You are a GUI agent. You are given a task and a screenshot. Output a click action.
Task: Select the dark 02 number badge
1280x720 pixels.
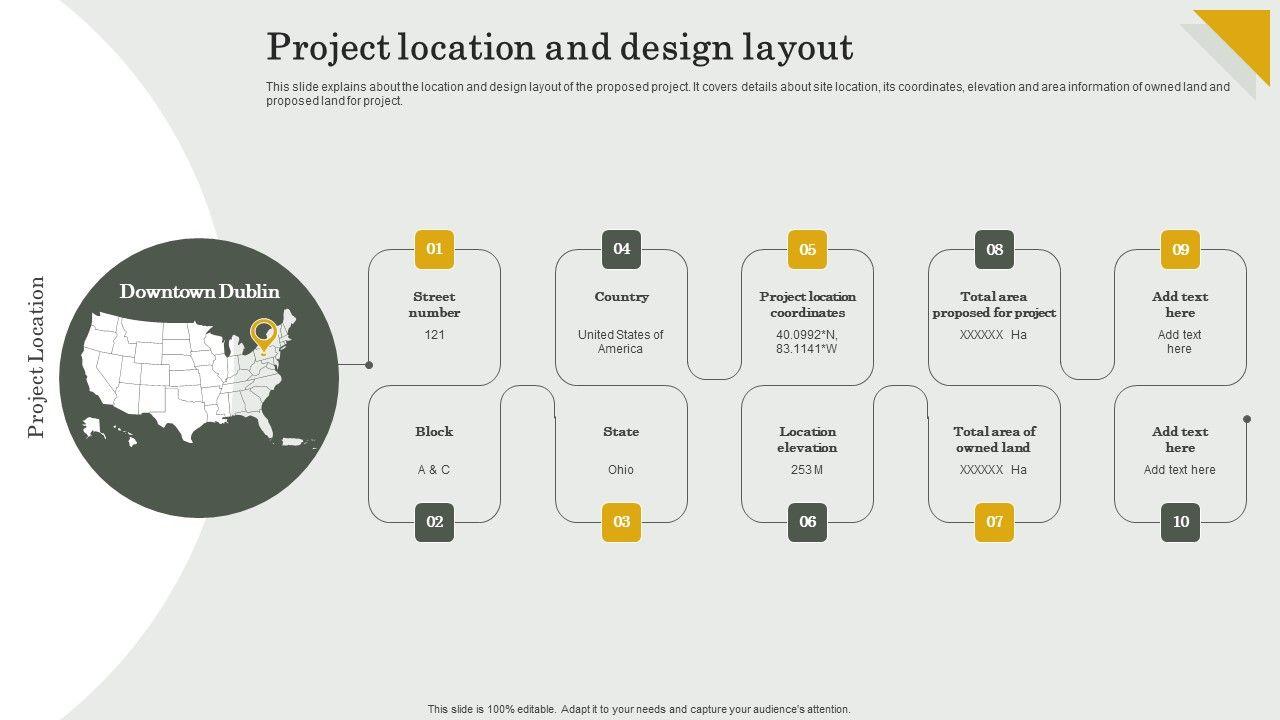pos(434,522)
